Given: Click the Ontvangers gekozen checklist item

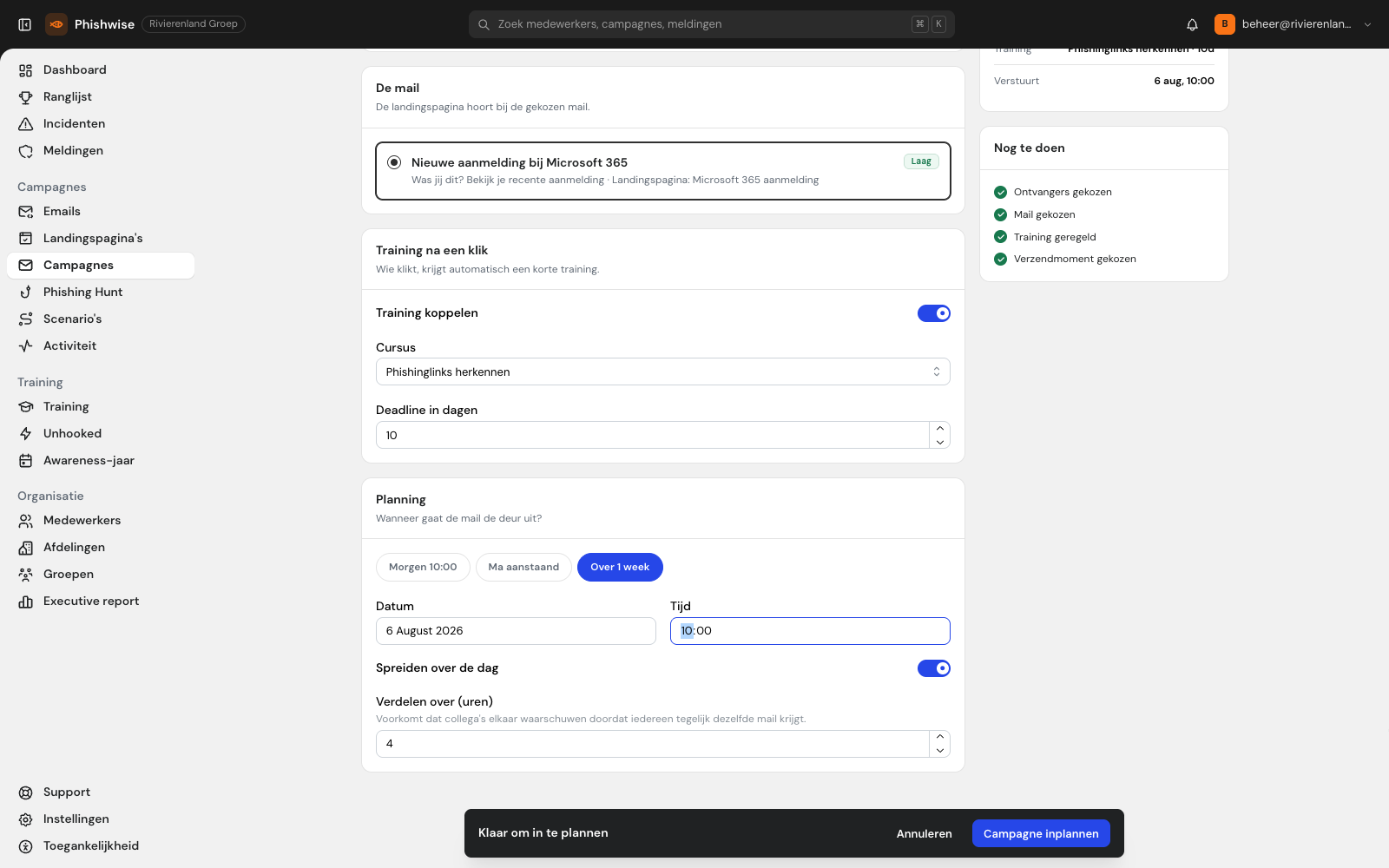Looking at the screenshot, I should (1053, 192).
